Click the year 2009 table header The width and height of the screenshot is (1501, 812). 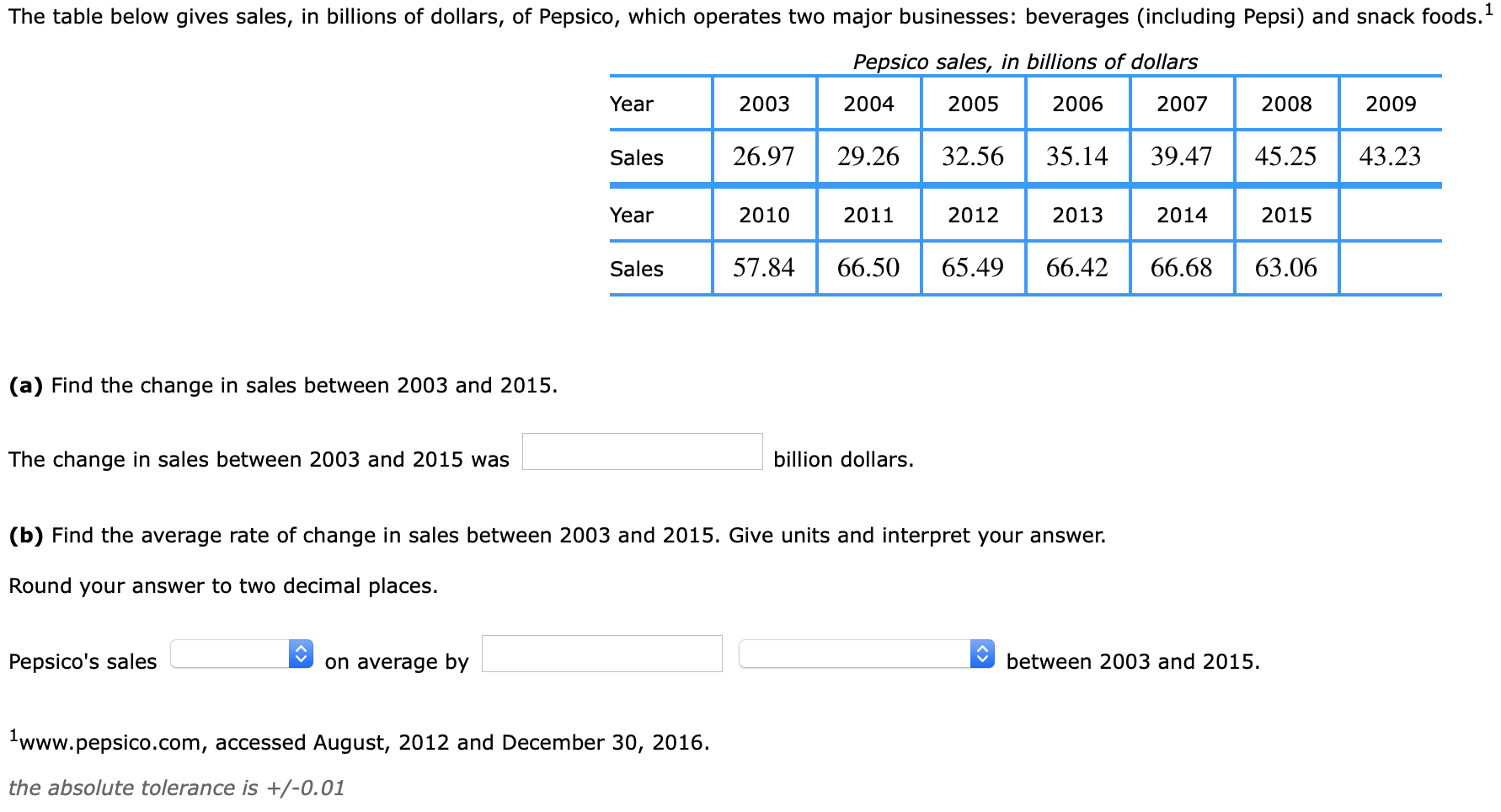pos(1391,104)
